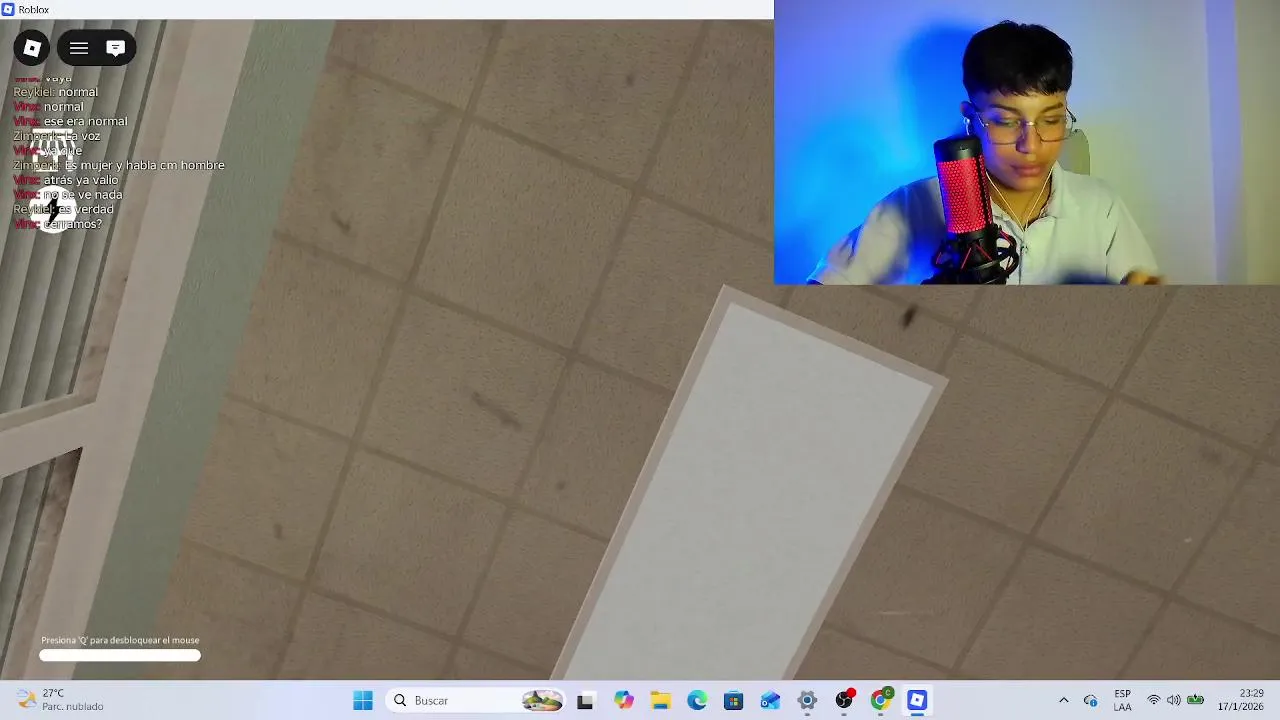The width and height of the screenshot is (1280, 720).
Task: Switch to Google Chrome in the taskbar
Action: tap(881, 701)
